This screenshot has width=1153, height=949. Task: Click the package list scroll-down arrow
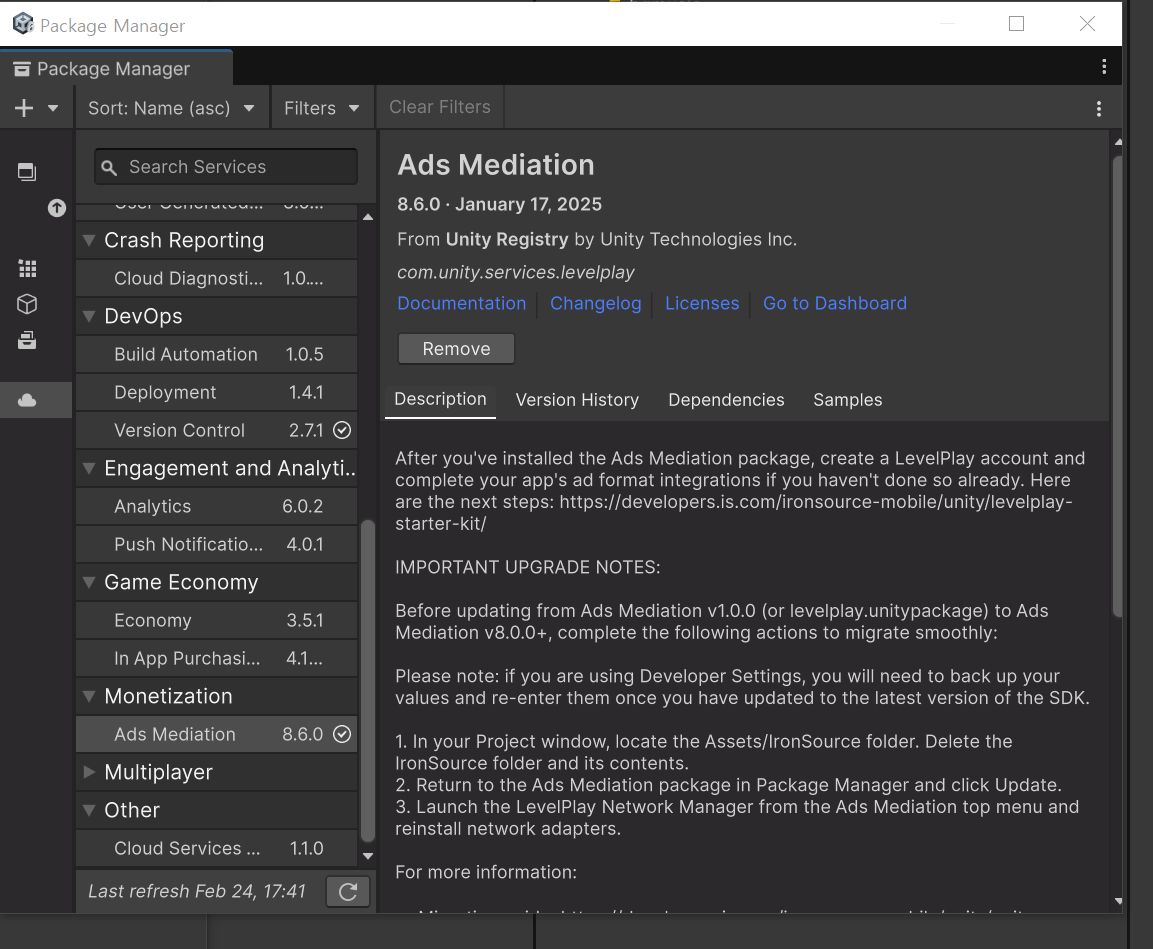click(368, 856)
